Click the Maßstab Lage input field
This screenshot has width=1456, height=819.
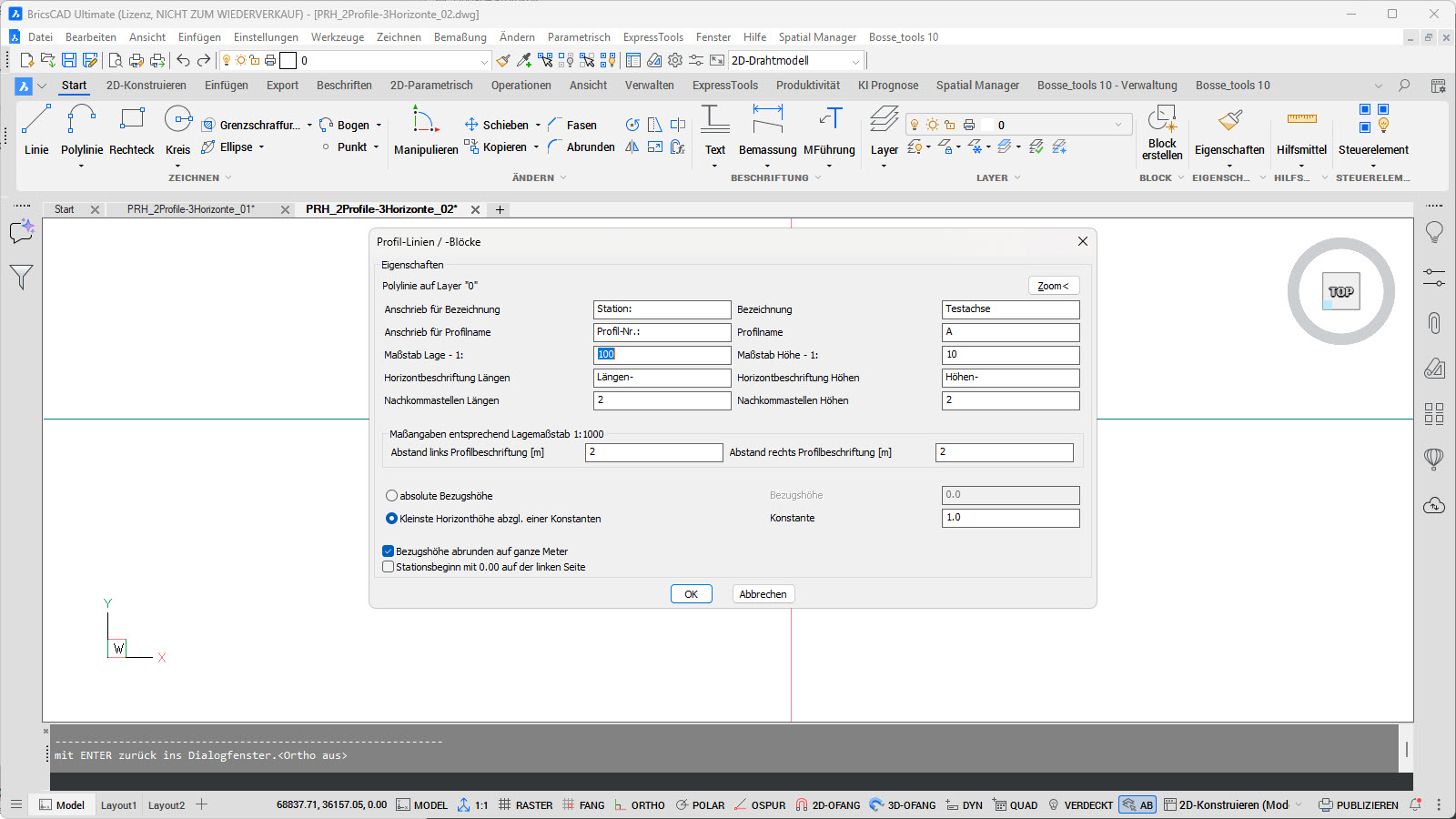click(x=662, y=355)
